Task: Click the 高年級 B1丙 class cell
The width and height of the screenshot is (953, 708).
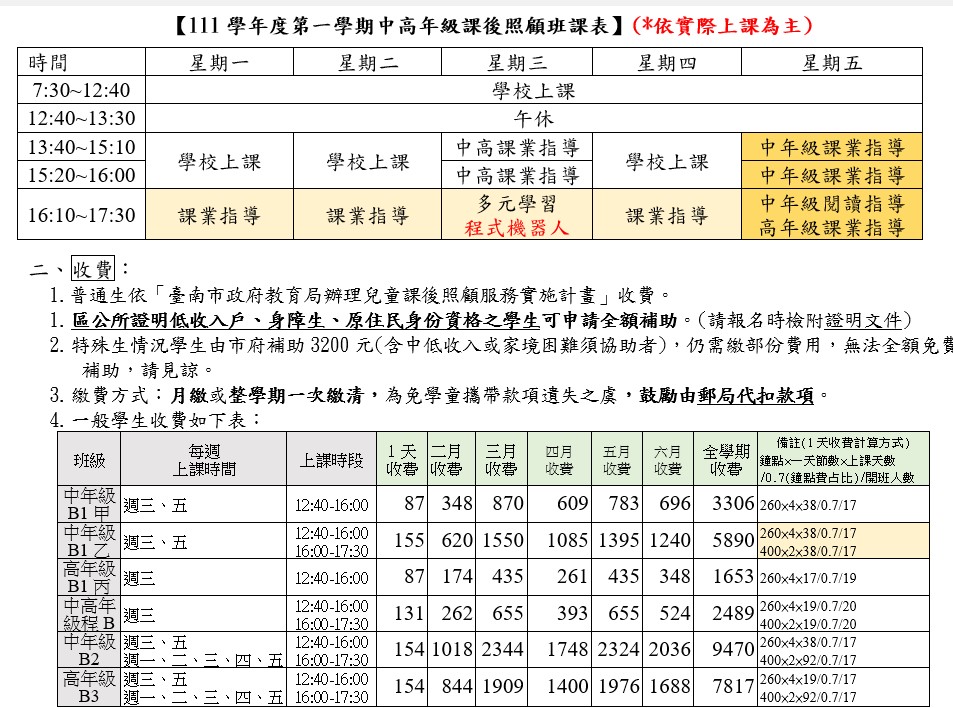Action: [89, 577]
